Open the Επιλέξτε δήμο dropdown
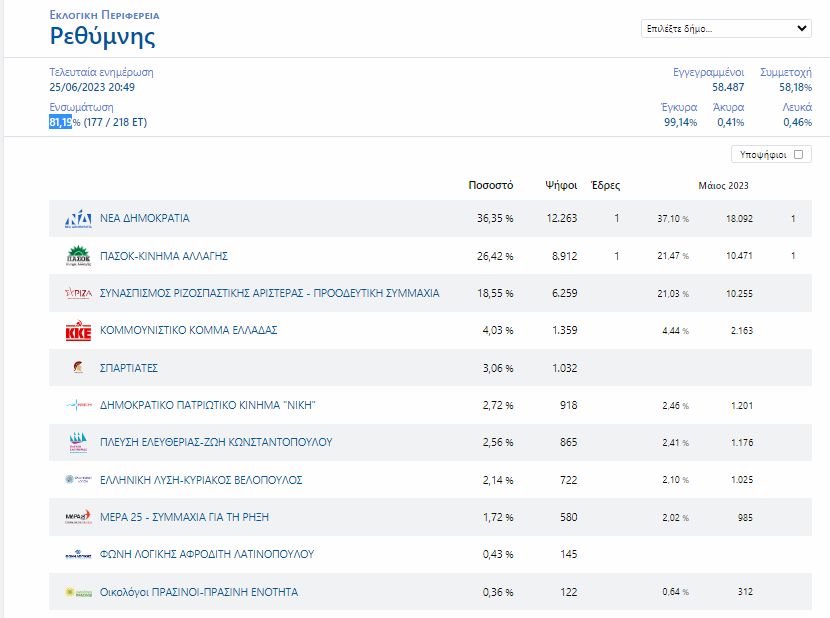 coord(726,29)
